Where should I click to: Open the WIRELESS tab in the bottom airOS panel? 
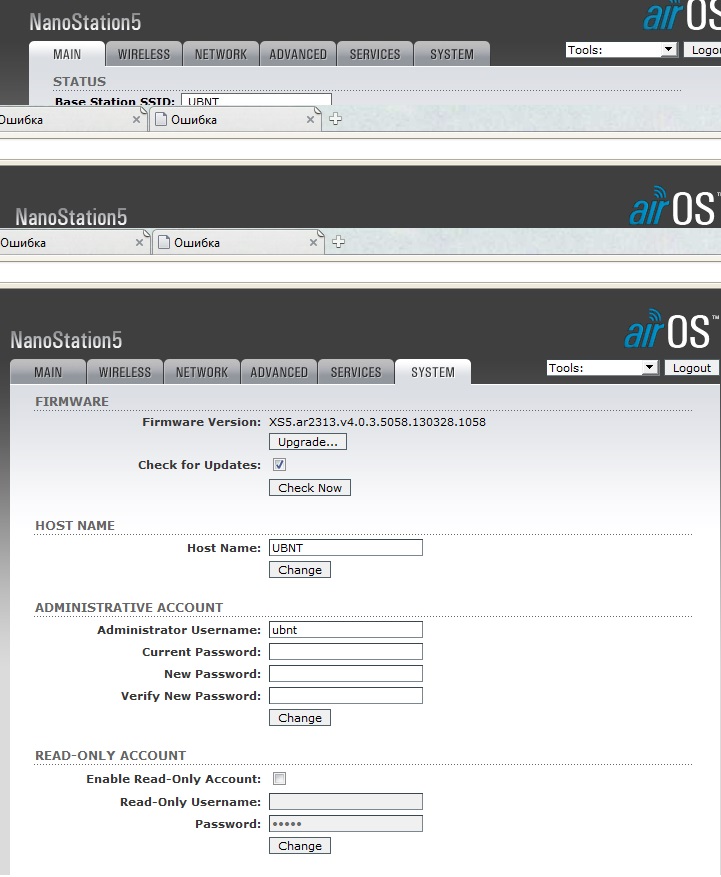pyautogui.click(x=125, y=372)
